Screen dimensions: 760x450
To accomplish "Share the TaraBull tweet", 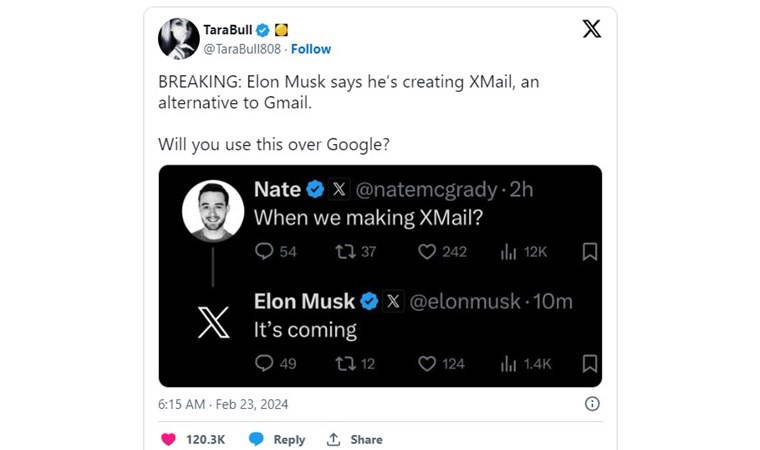I will tap(354, 439).
